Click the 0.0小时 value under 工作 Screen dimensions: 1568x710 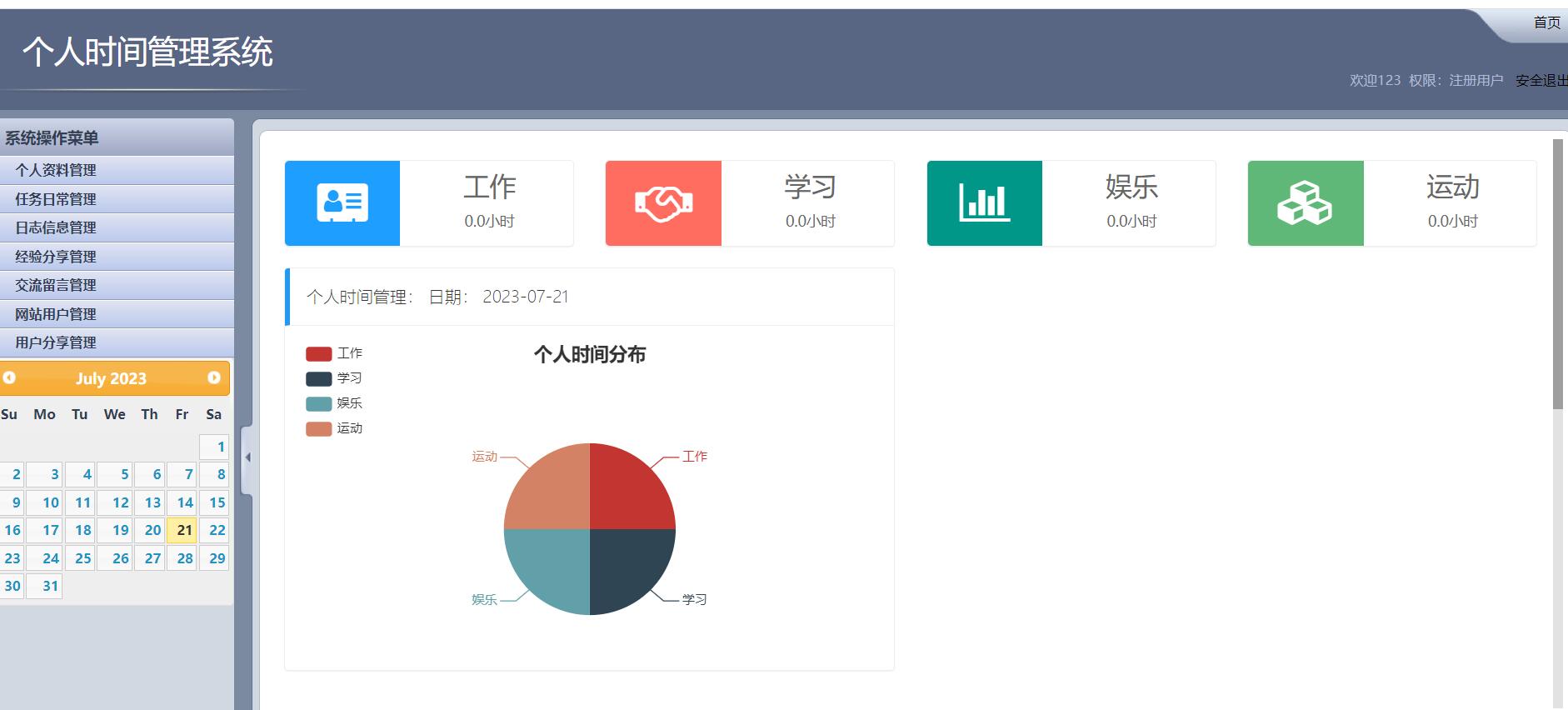pyautogui.click(x=490, y=222)
